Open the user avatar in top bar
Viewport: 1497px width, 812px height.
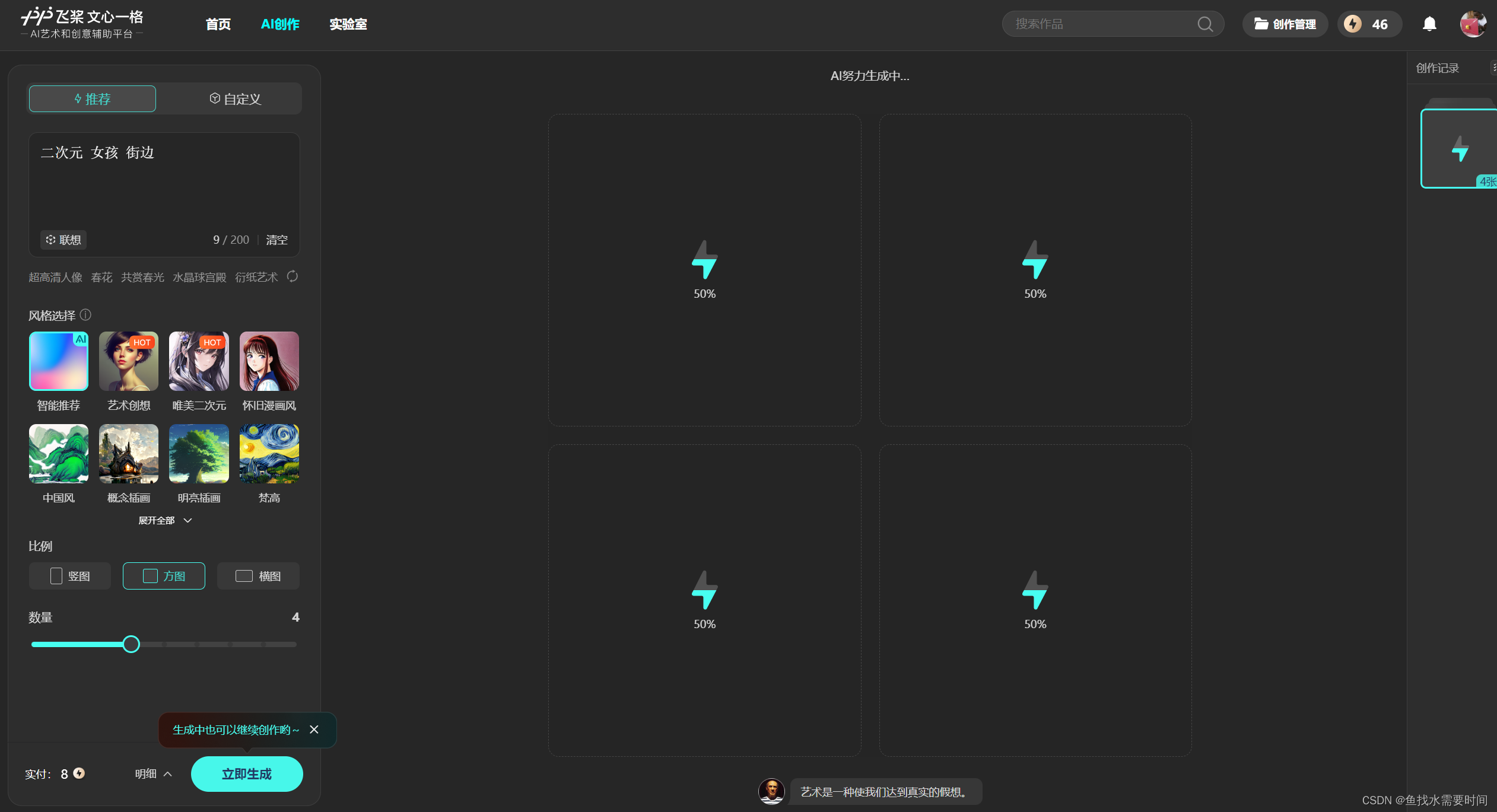(x=1473, y=24)
